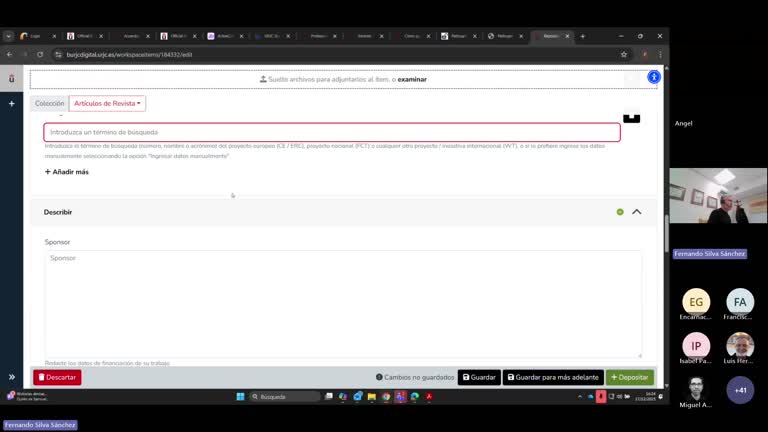The width and height of the screenshot is (768, 432).
Task: Click the browser reload icon
Action: coord(40,54)
